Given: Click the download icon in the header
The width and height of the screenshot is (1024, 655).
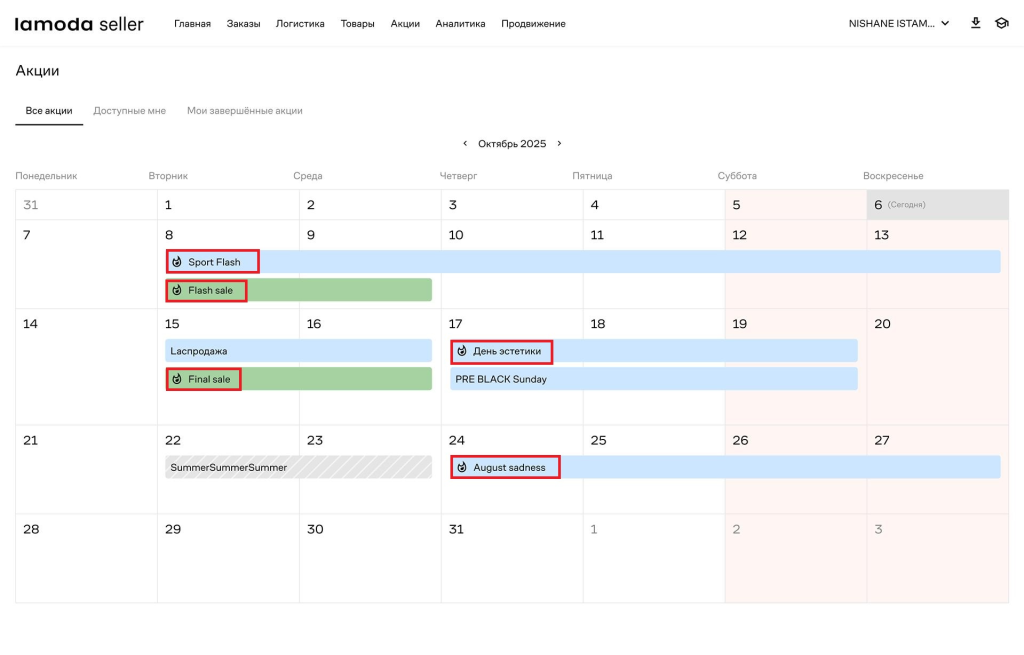Looking at the screenshot, I should 976,23.
